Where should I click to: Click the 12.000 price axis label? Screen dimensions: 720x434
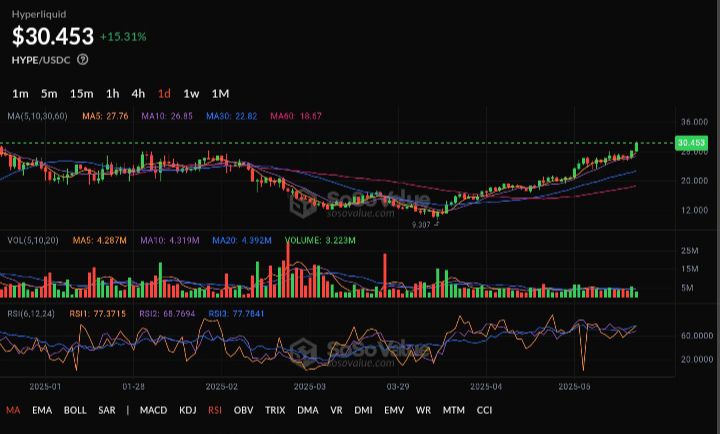(694, 210)
